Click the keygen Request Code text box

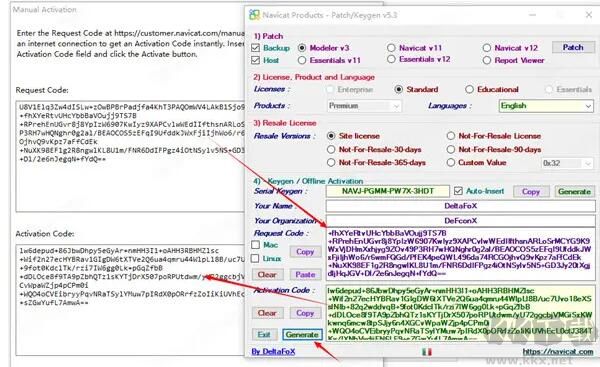(x=461, y=254)
